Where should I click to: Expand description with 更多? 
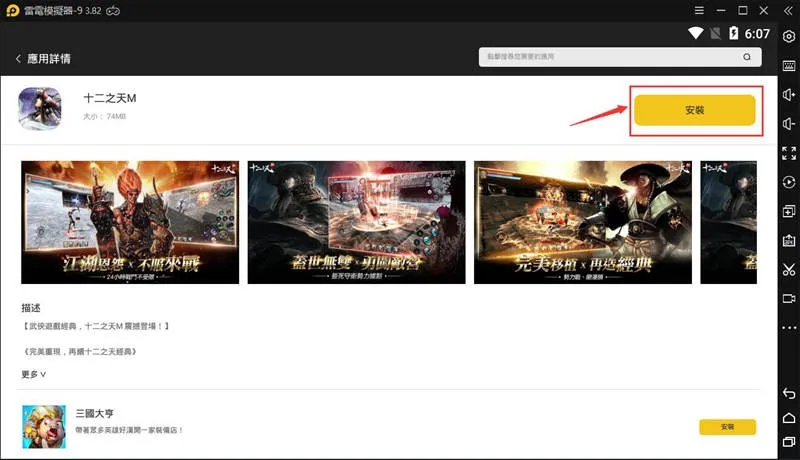[x=34, y=374]
